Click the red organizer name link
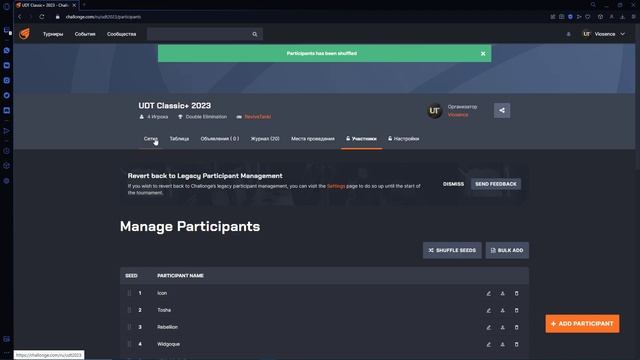 pyautogui.click(x=458, y=115)
